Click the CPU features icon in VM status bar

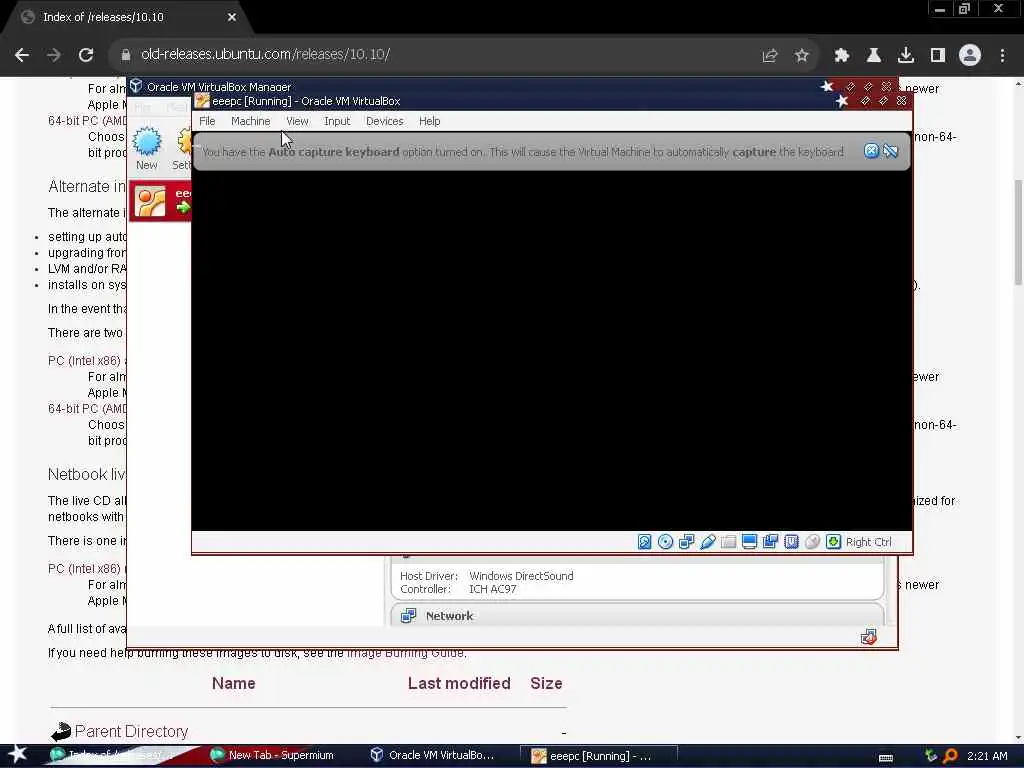pyautogui.click(x=792, y=541)
